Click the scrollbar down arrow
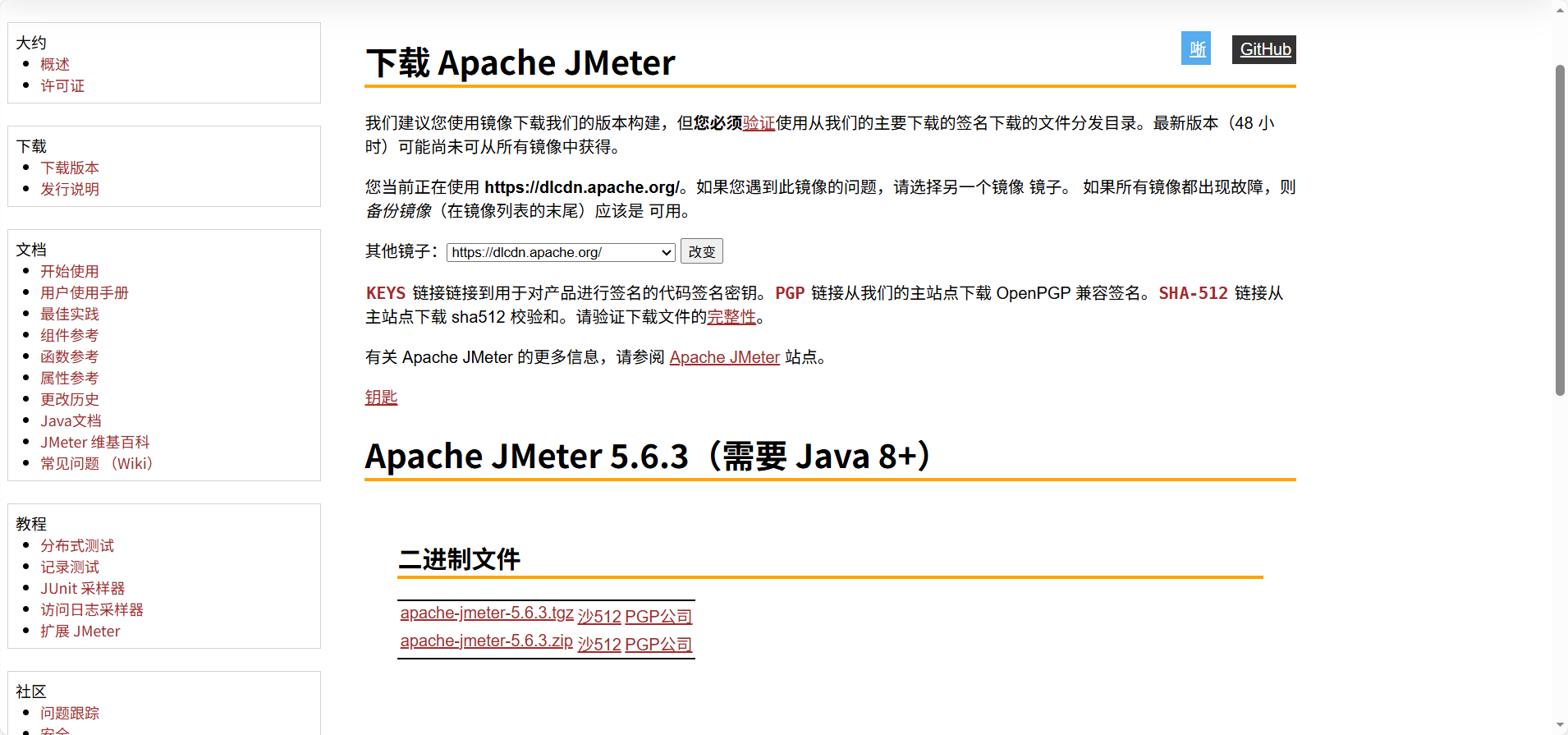Screen dimensions: 1568x735 (1560, 726)
